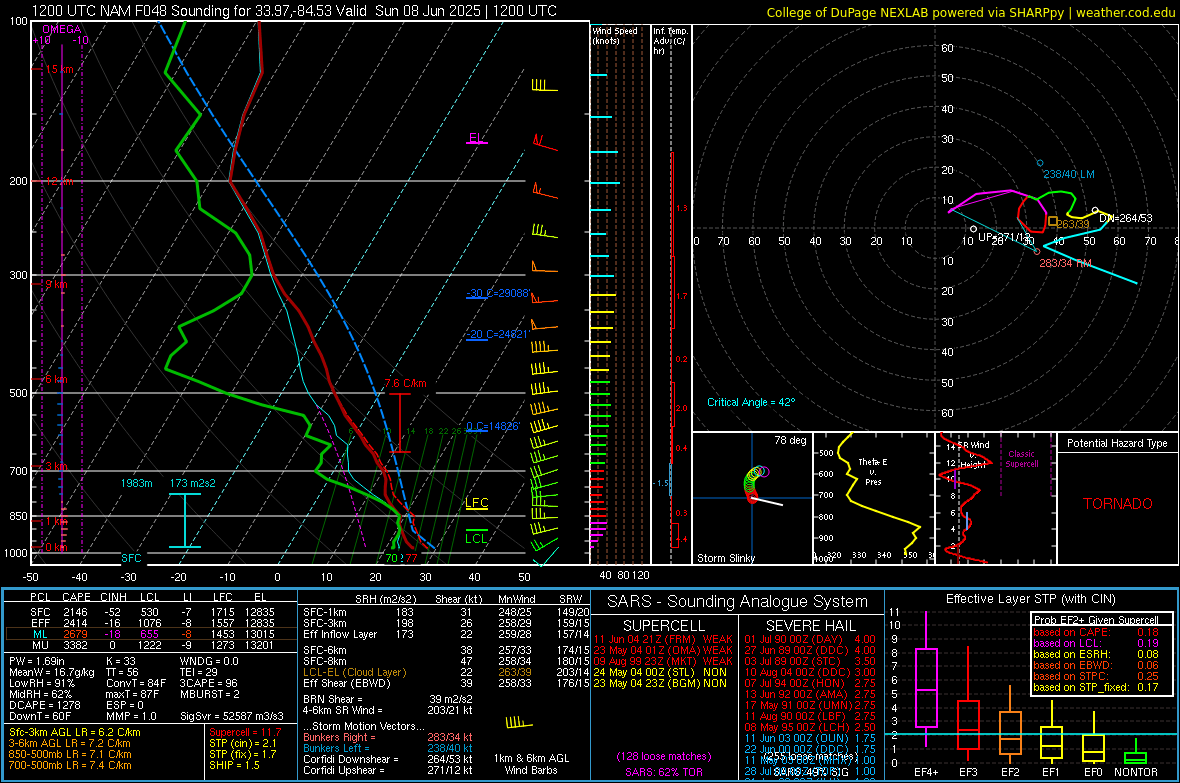Select the 'DN=264/53' hodograph label
The height and width of the screenshot is (783, 1180).
tap(1126, 218)
